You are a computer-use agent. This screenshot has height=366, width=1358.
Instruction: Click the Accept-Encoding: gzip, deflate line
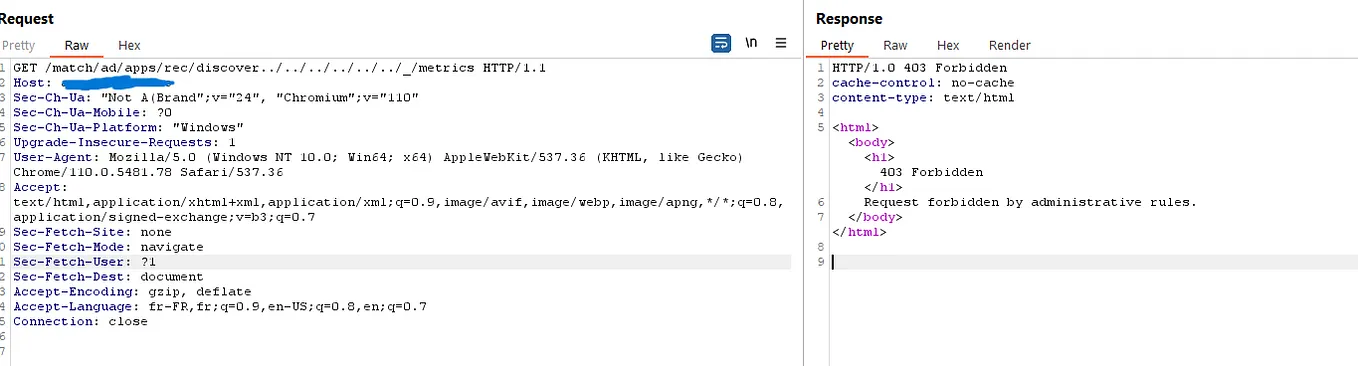tap(132, 292)
